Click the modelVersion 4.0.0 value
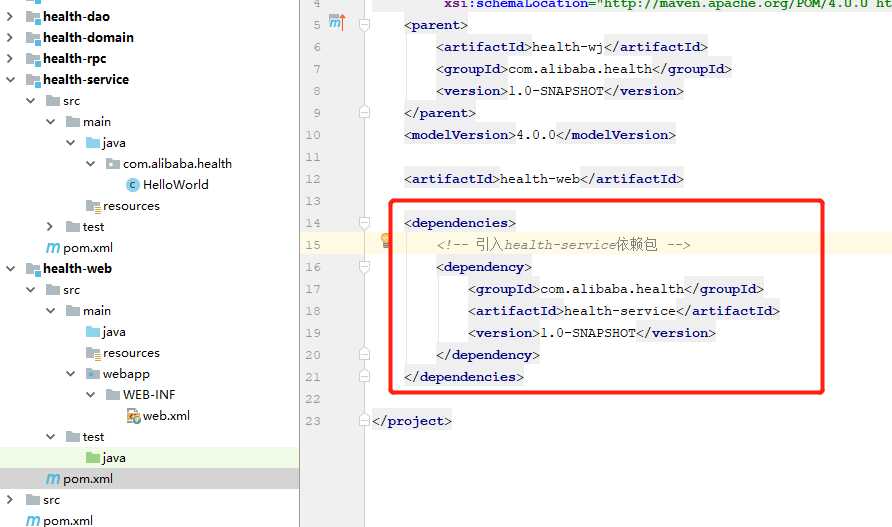 pyautogui.click(x=535, y=135)
